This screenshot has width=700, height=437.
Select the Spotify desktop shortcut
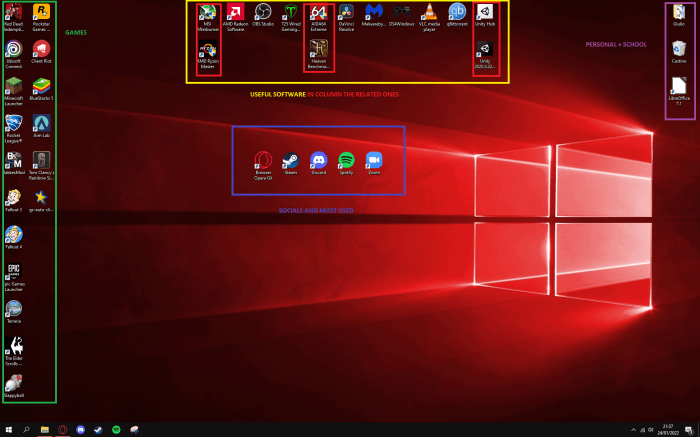(346, 163)
